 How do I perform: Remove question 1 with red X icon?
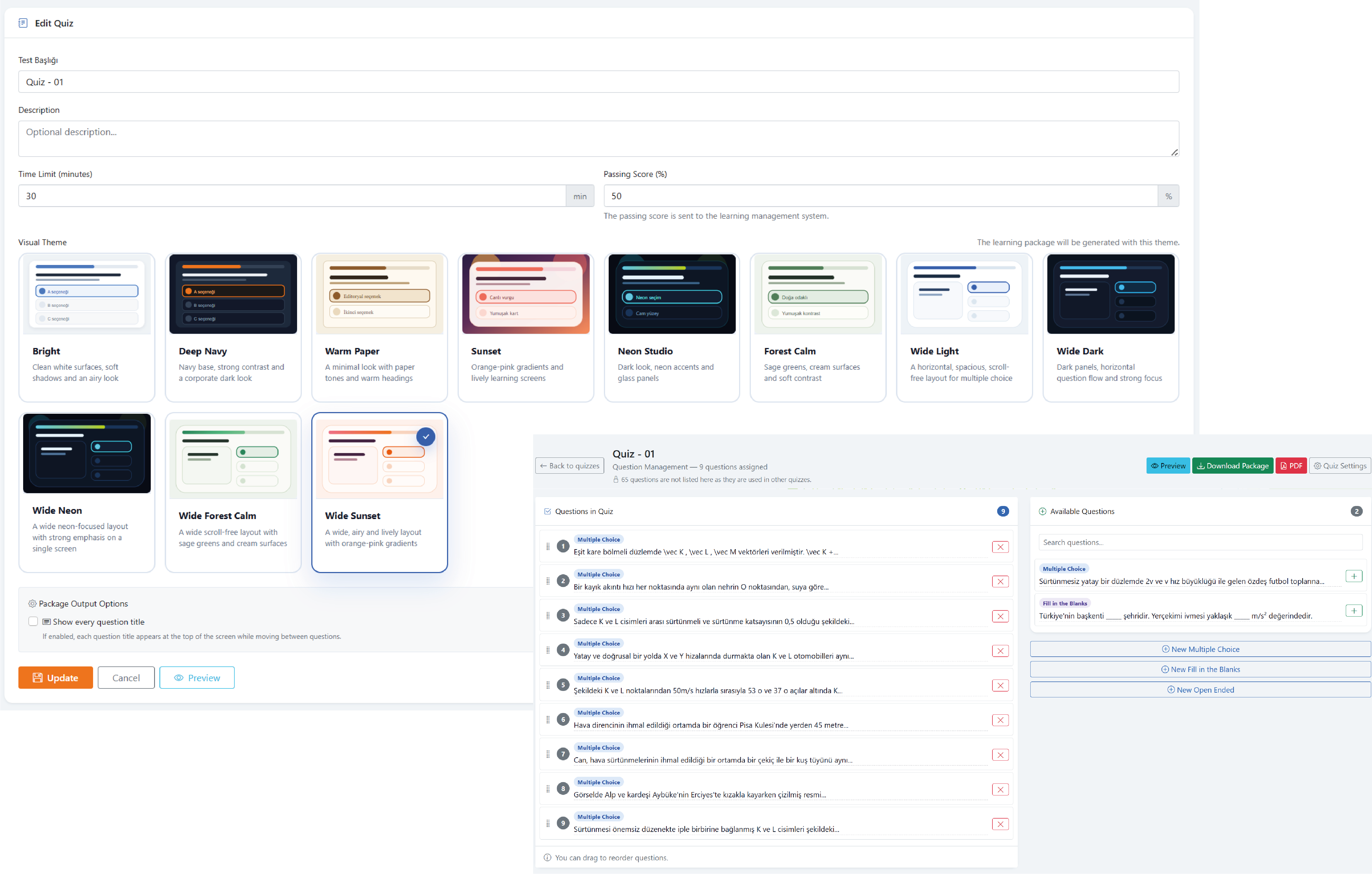(1000, 547)
